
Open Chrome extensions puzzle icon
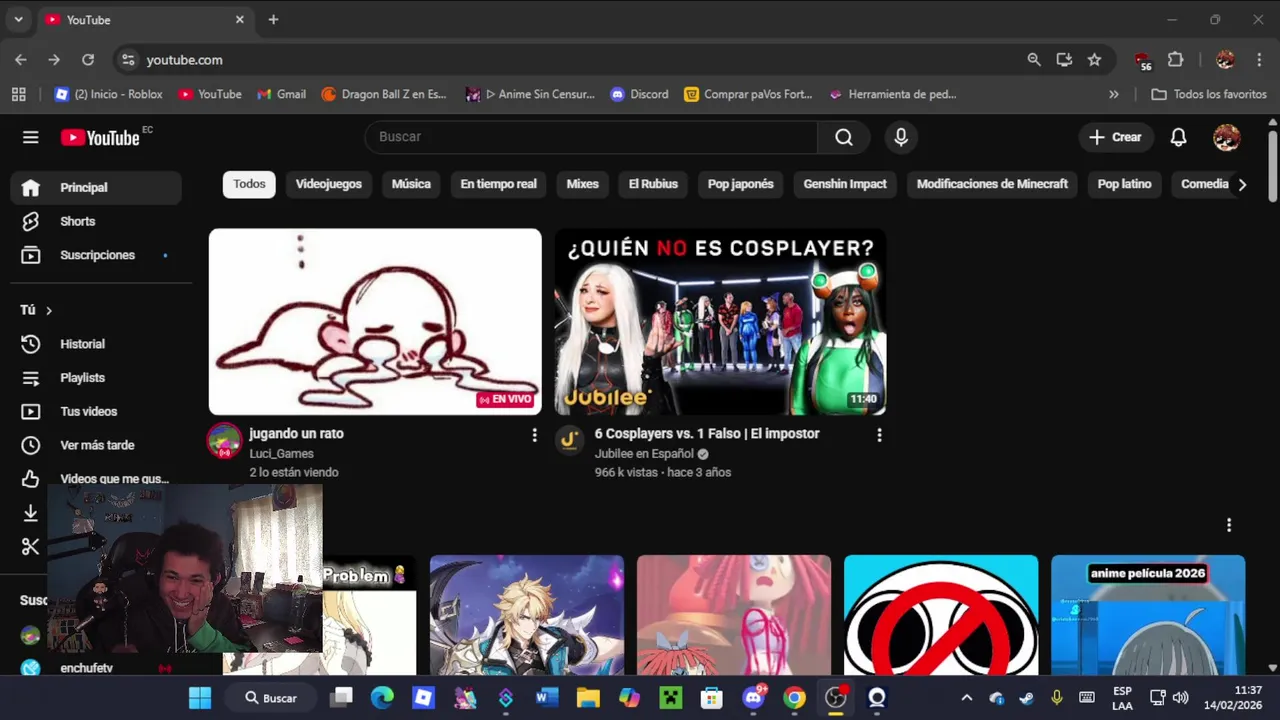1176,60
